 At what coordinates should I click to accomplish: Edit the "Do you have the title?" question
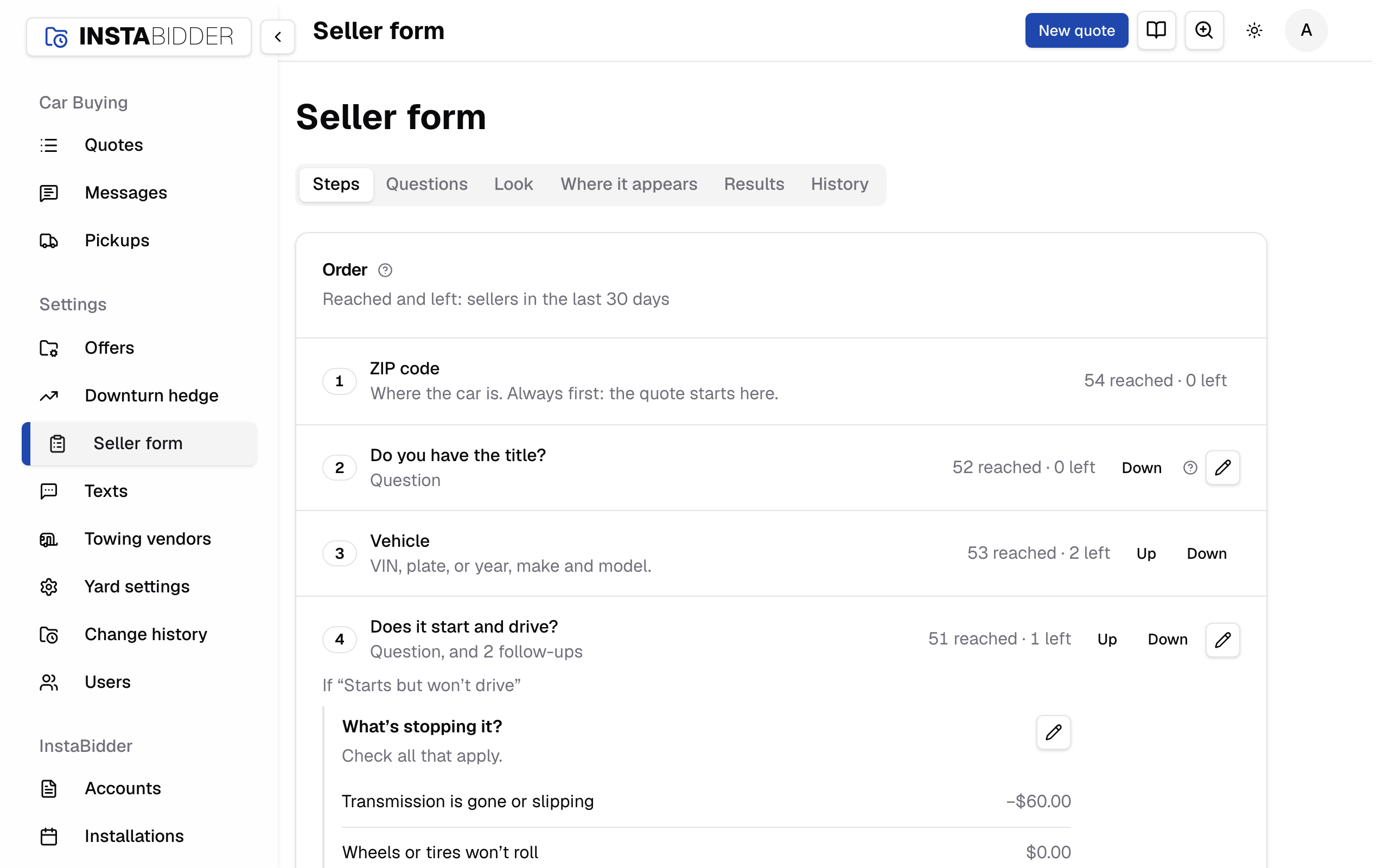pyautogui.click(x=1222, y=467)
